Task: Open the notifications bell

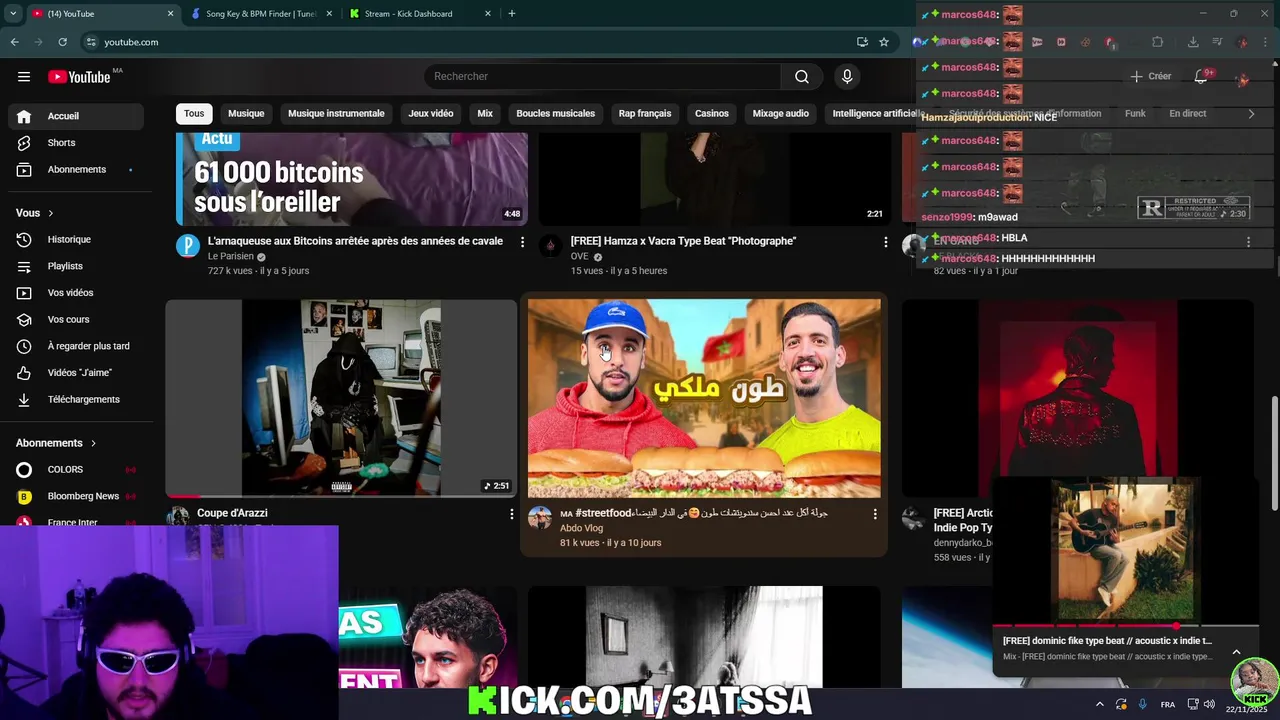Action: 1201,77
